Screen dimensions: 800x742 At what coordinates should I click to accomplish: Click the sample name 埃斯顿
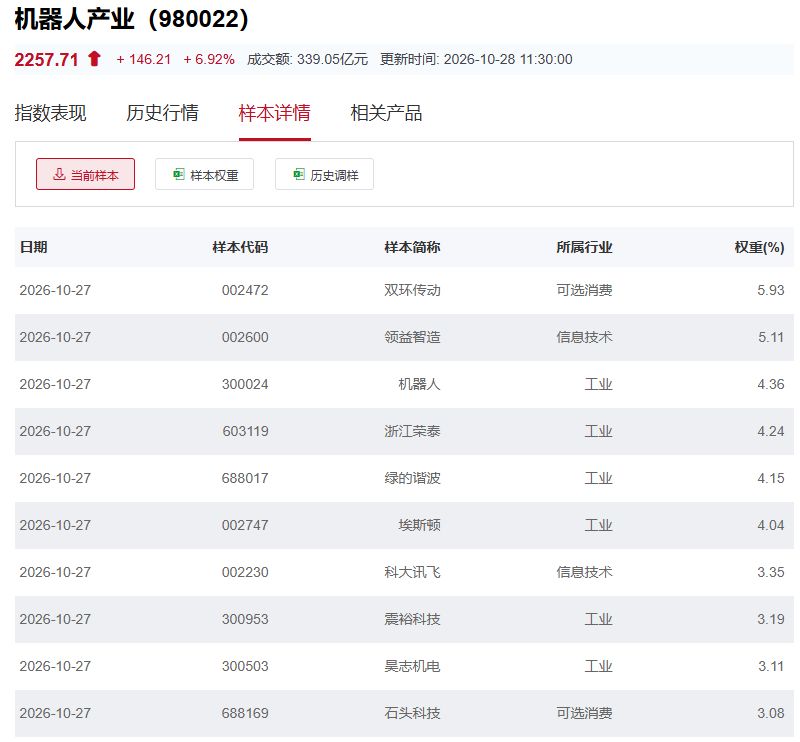pos(419,525)
